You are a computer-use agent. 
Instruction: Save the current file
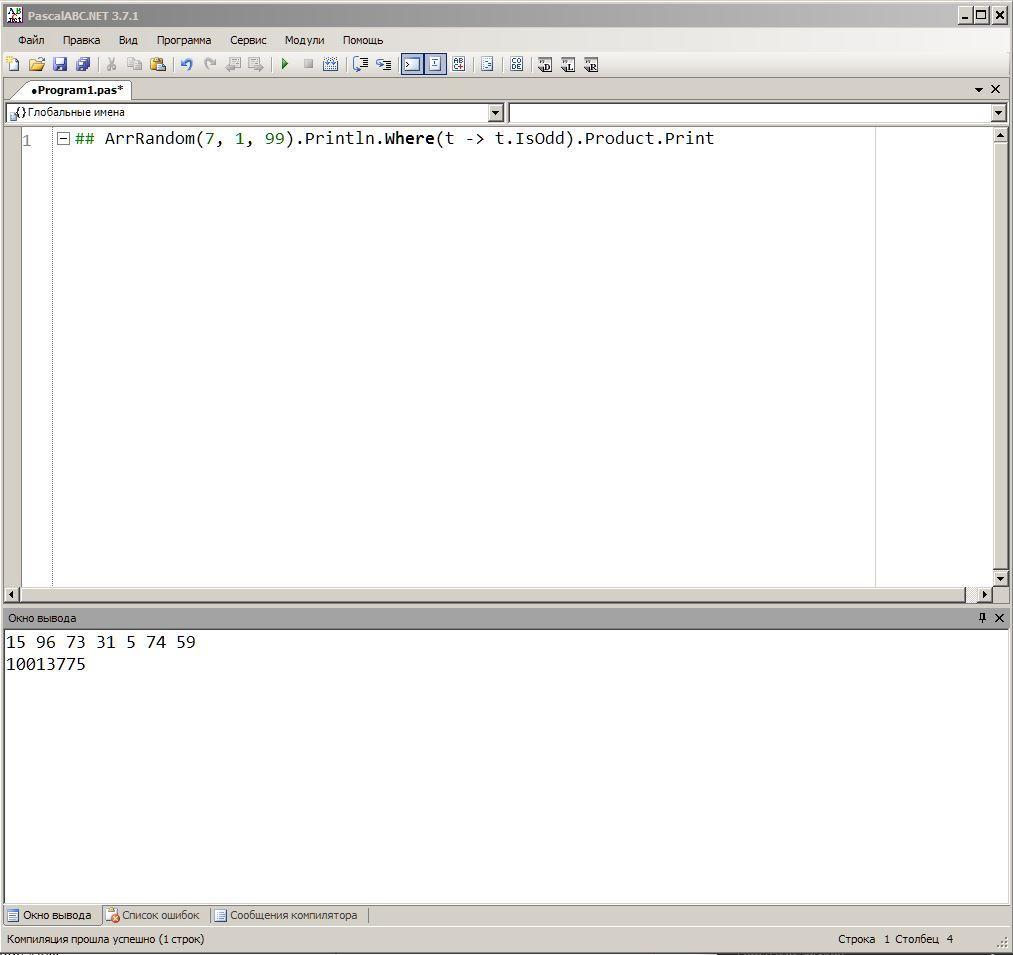tap(60, 64)
